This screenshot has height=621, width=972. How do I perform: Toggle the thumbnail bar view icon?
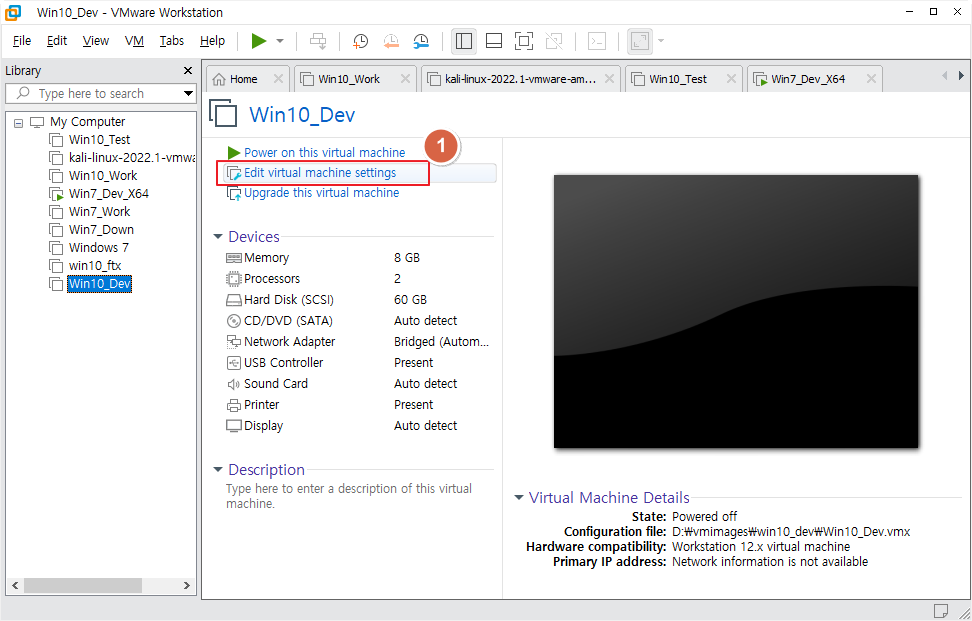pyautogui.click(x=494, y=41)
